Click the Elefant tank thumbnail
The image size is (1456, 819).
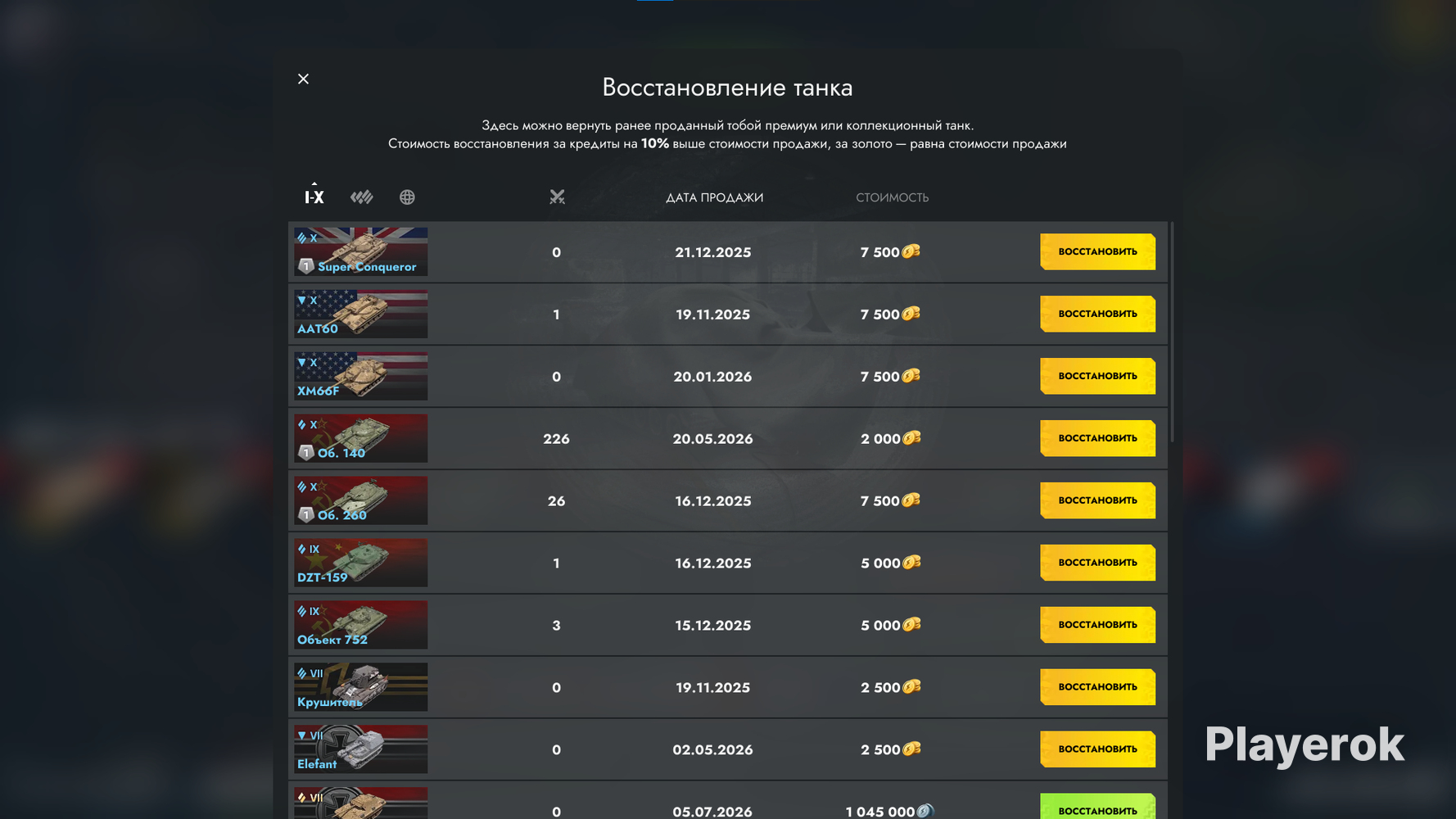(361, 749)
